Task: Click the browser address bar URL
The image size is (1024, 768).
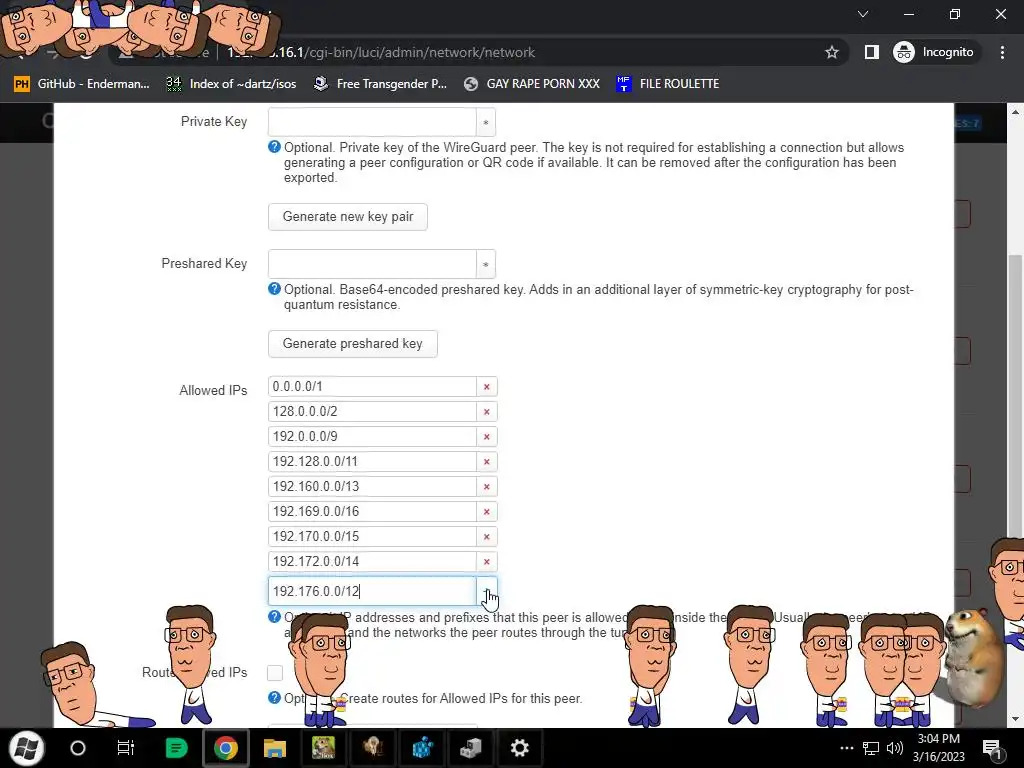Action: tap(381, 52)
